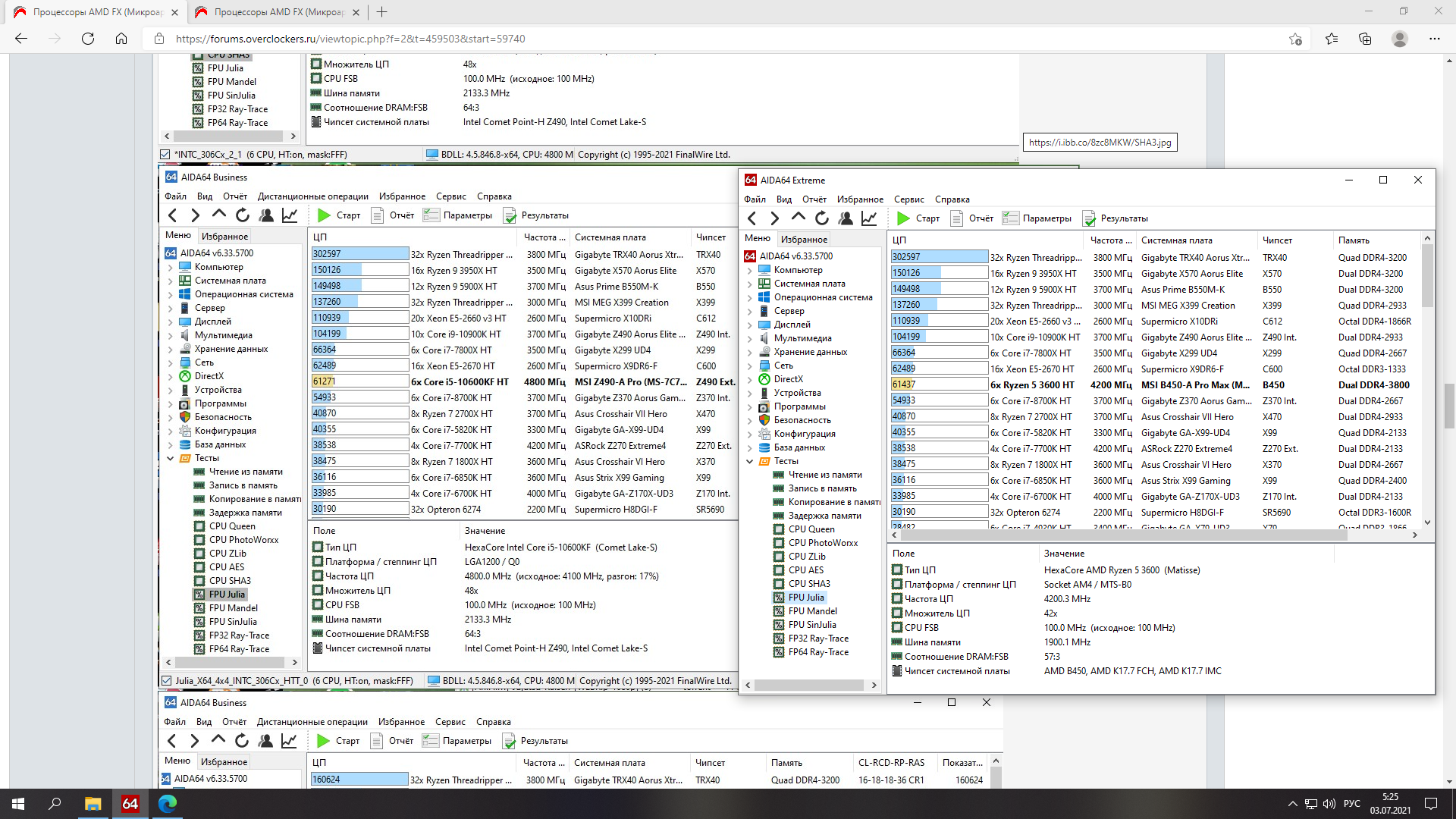Toggle checkbox next to *INTC_306Cx_2_1 entry
Image resolution: width=1456 pixels, height=819 pixels.
(165, 154)
